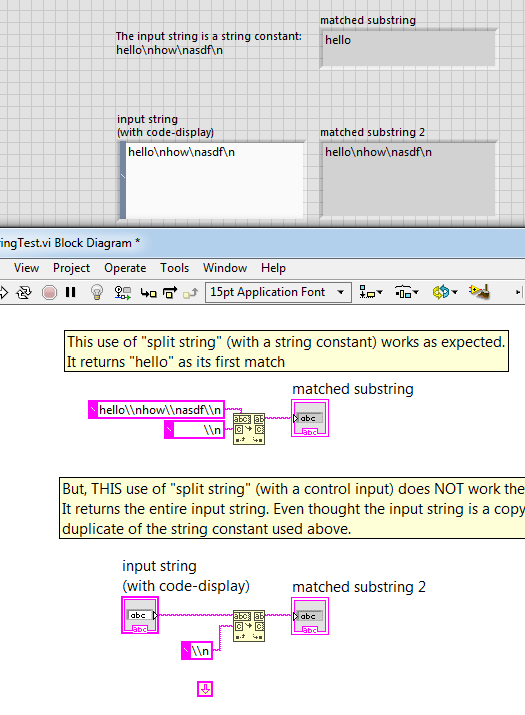Click the Step Into toolbar icon

point(148,293)
